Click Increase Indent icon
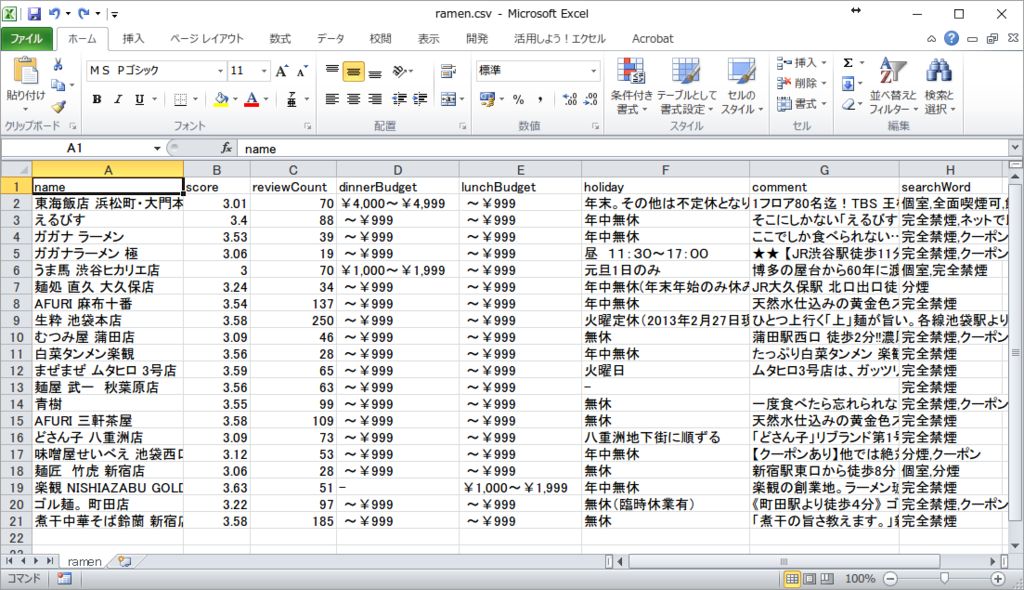The image size is (1024, 590). pyautogui.click(x=420, y=99)
